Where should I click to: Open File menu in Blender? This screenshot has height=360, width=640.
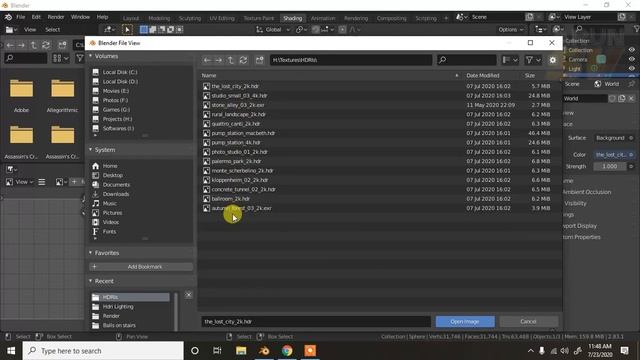[20, 17]
